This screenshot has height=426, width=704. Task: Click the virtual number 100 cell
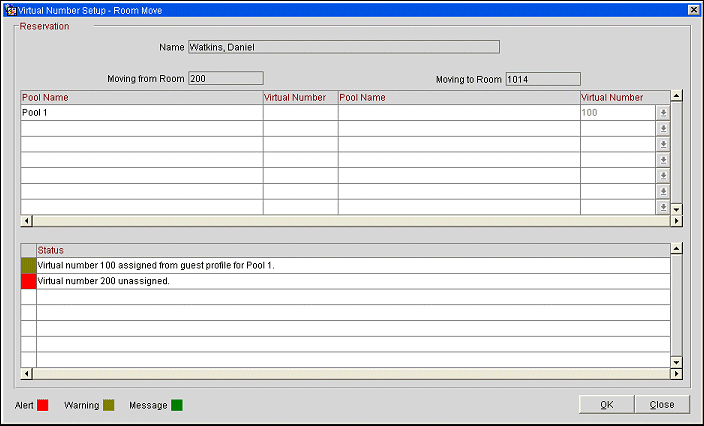click(x=616, y=113)
